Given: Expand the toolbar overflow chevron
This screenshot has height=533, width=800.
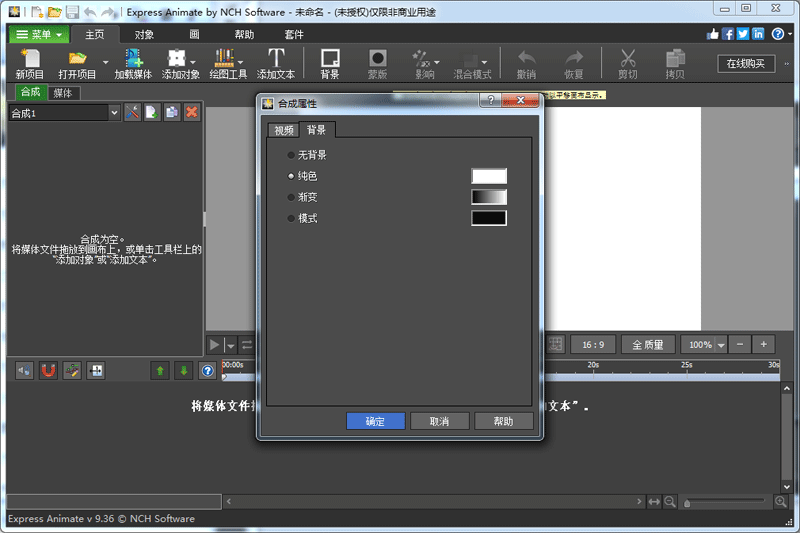Looking at the screenshot, I should 786,64.
